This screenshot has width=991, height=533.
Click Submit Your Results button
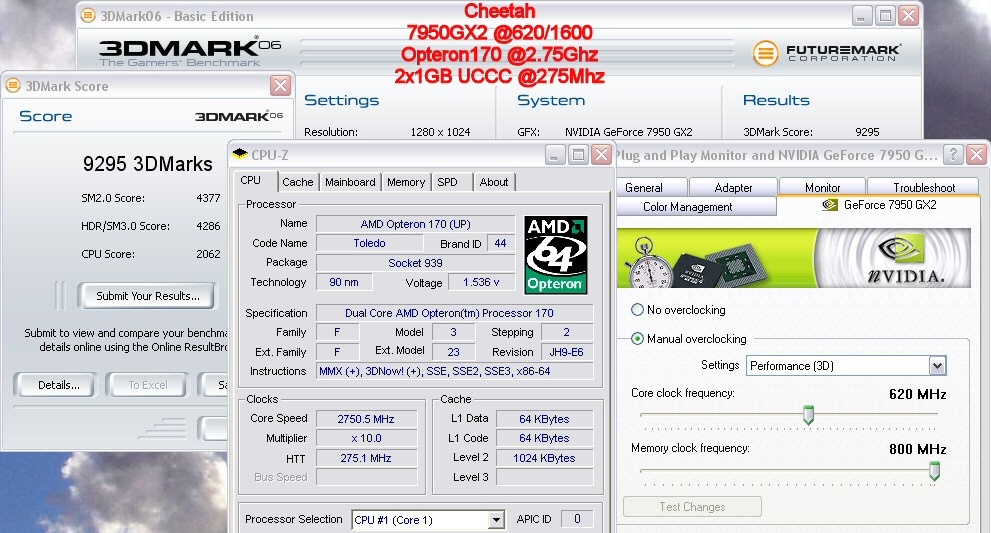click(148, 296)
